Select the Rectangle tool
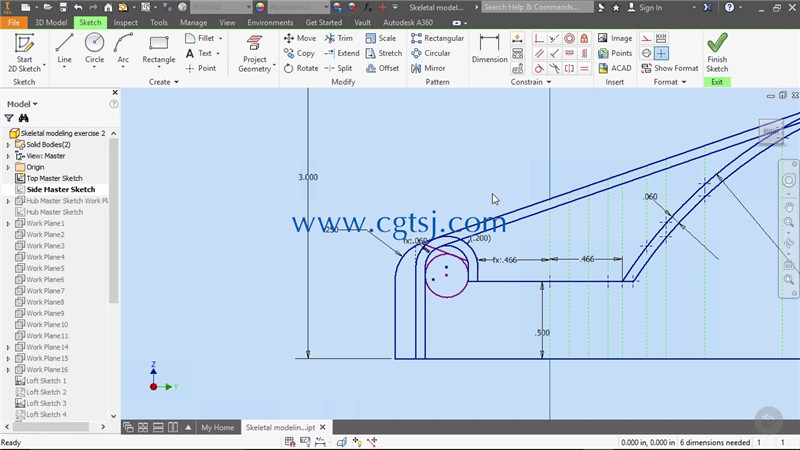800x450 pixels. 159,49
